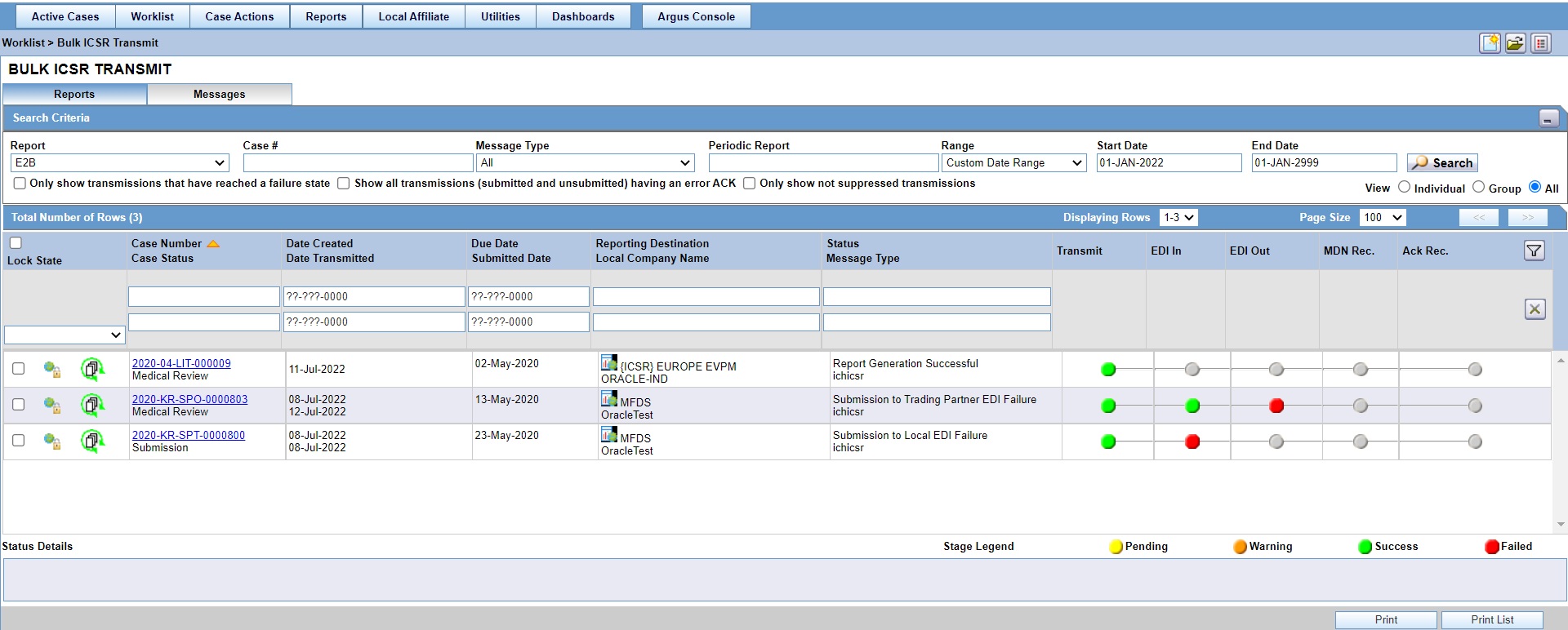The image size is (1568, 630).
Task: Open the Page Size 100 dropdown
Action: (x=1382, y=218)
